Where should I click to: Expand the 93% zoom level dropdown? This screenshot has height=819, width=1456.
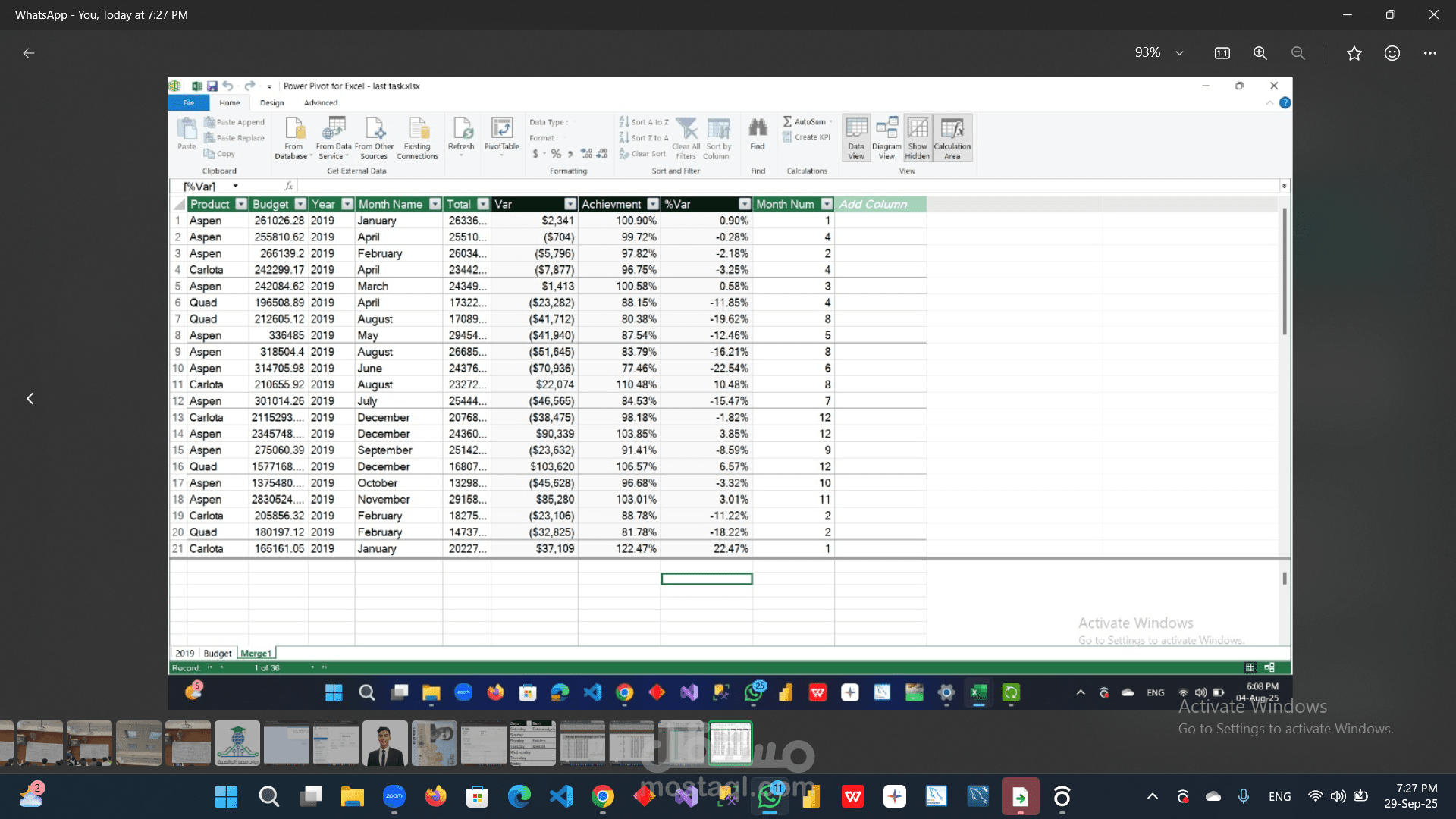tap(1180, 53)
